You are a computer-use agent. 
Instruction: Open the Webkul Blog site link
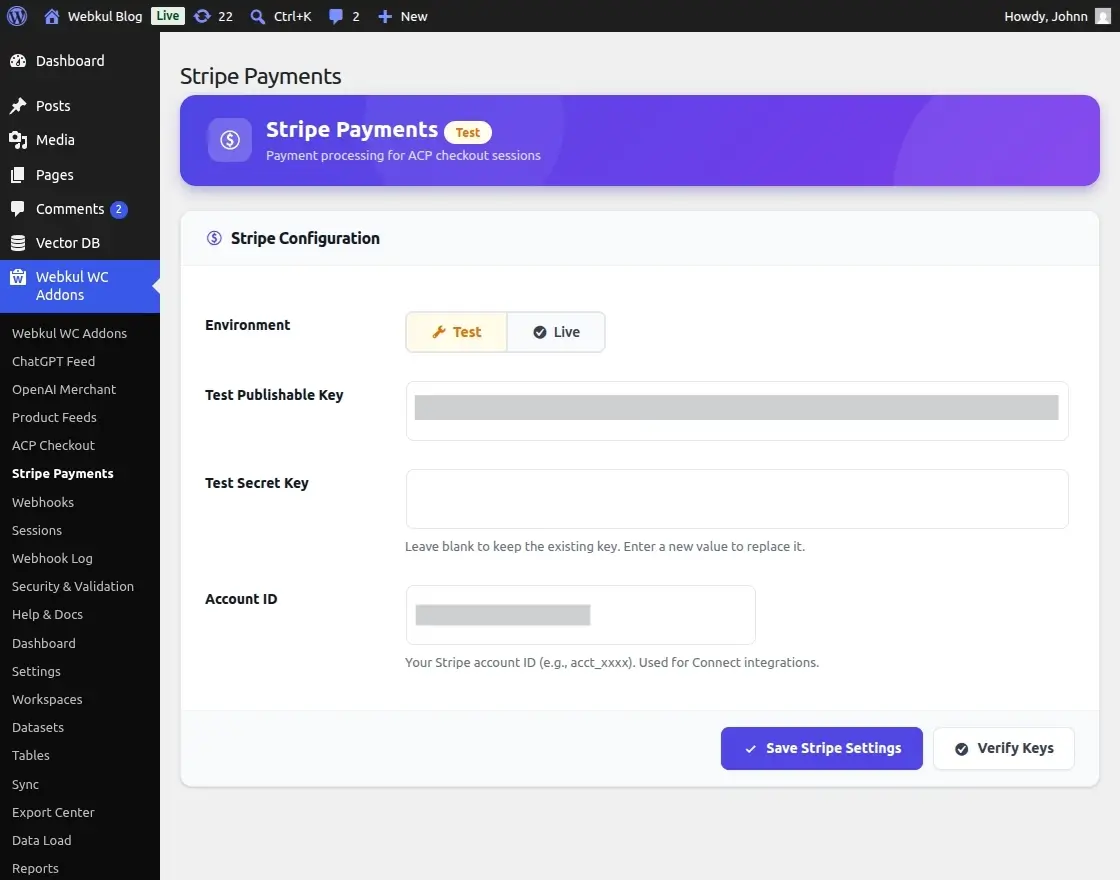tap(105, 16)
